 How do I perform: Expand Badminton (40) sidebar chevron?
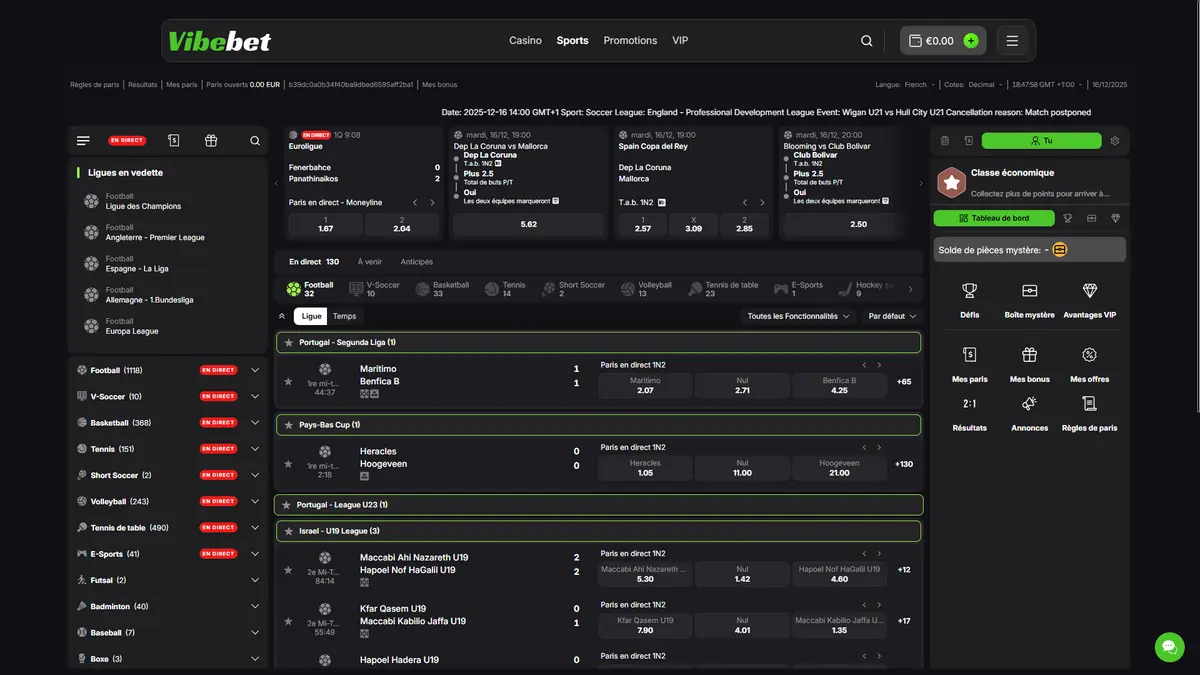click(254, 606)
